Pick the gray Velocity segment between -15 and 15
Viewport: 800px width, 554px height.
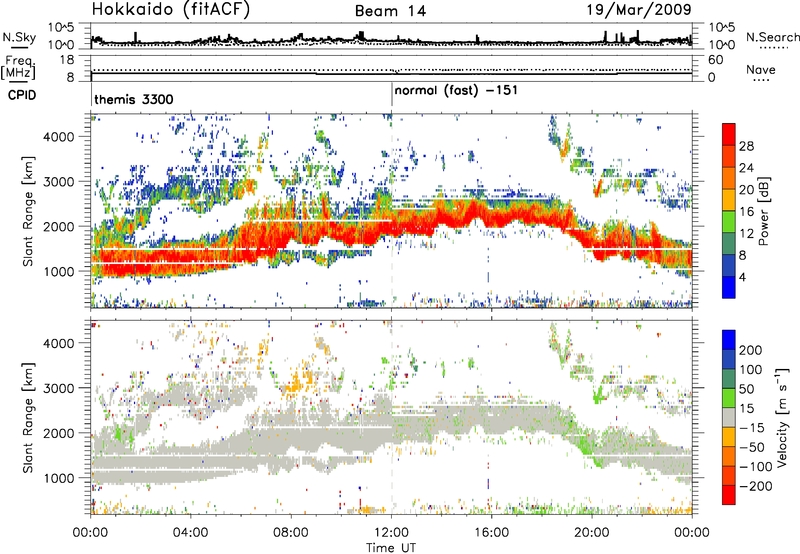pyautogui.click(x=729, y=417)
